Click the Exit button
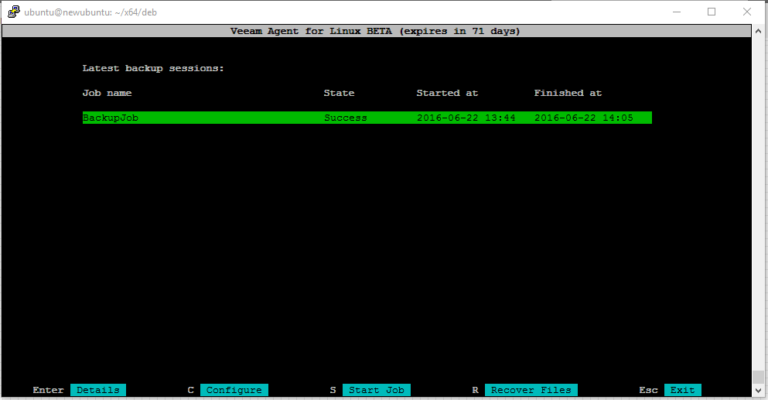This screenshot has height=400, width=768. pos(682,390)
